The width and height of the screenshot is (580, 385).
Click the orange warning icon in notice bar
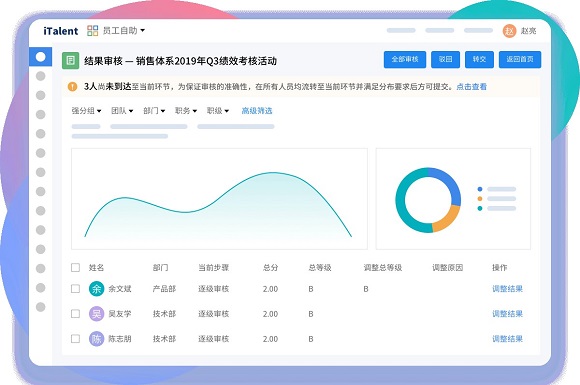coord(72,87)
